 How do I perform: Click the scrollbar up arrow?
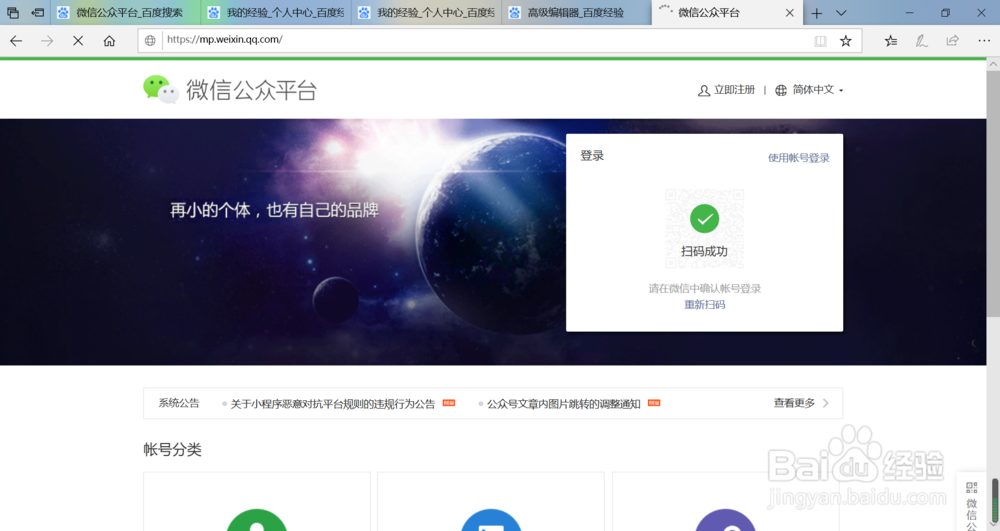(x=993, y=64)
